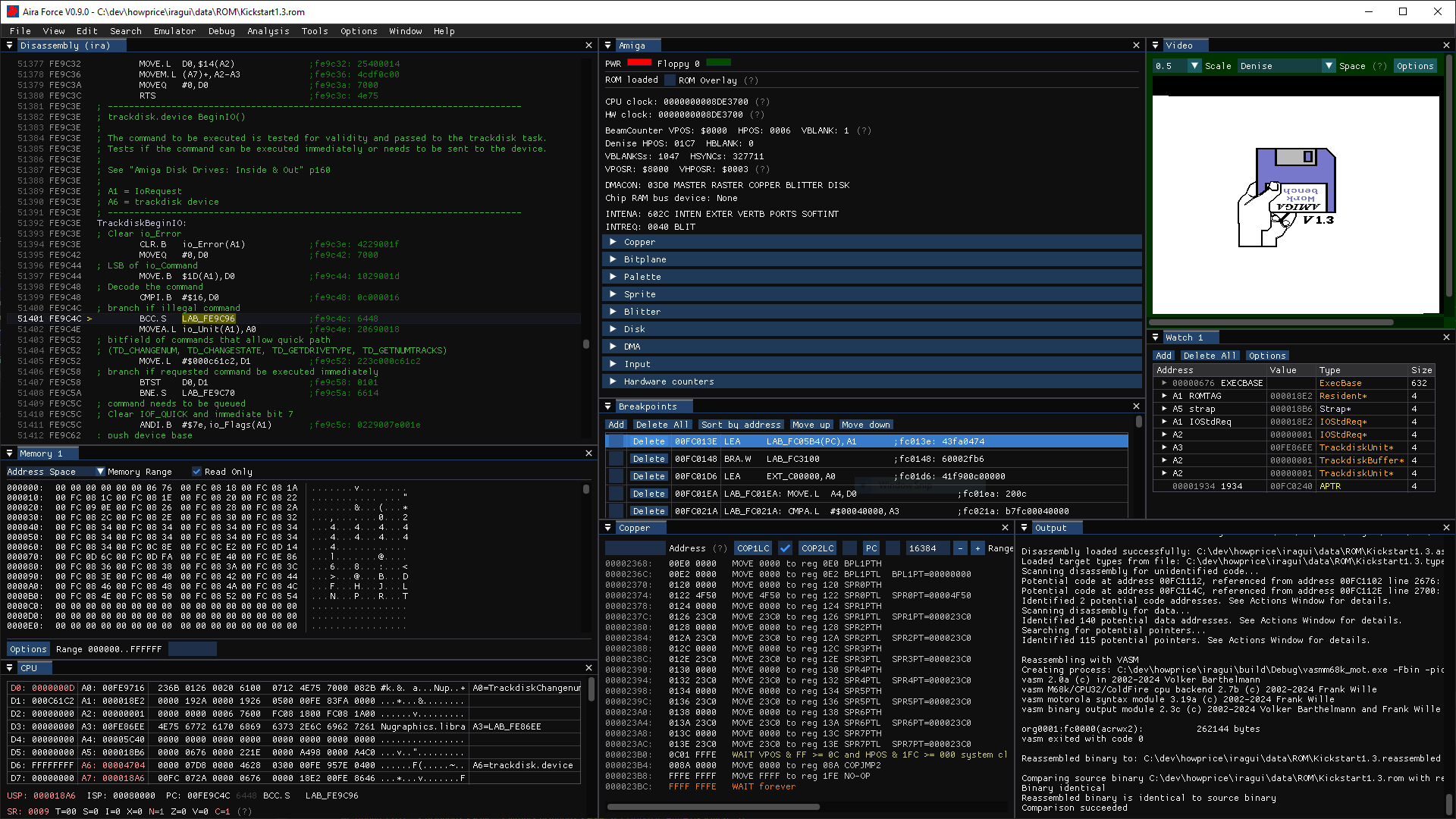Click the minus range stepper in Copper panel

pyautogui.click(x=960, y=548)
